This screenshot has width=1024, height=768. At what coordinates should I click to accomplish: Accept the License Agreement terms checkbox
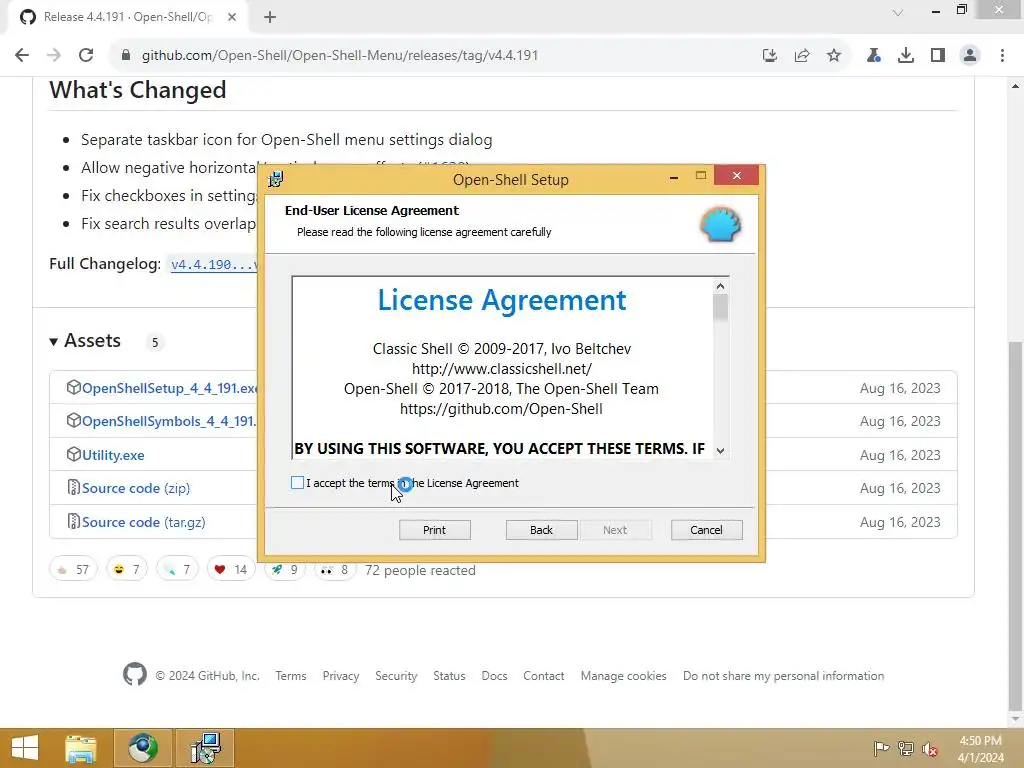[x=297, y=483]
